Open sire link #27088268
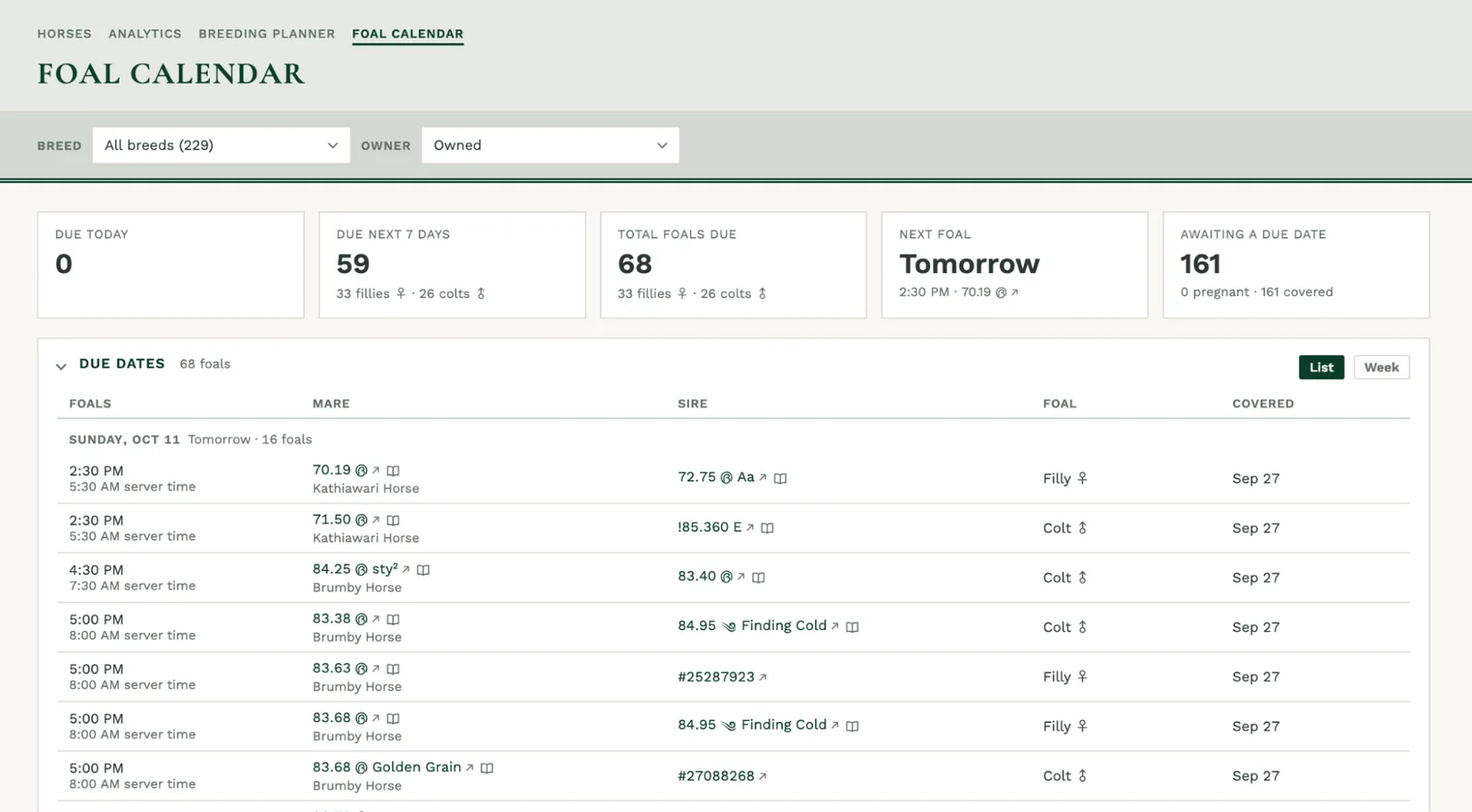The width and height of the screenshot is (1472, 812). pyautogui.click(x=722, y=776)
